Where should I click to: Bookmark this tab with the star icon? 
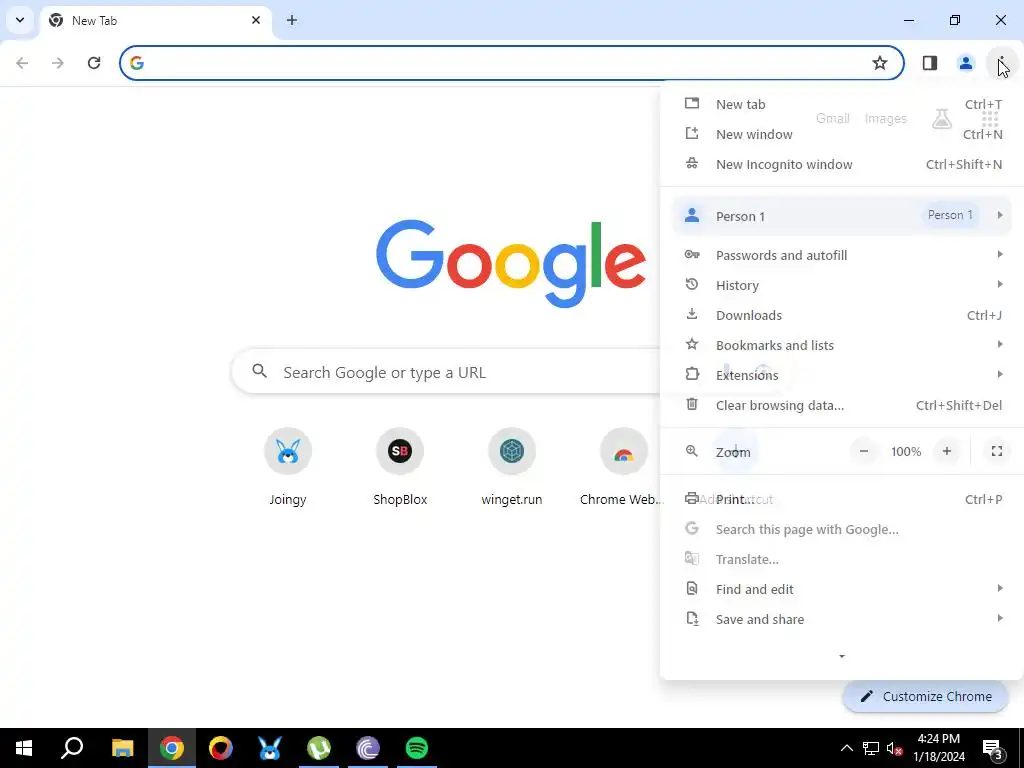click(x=880, y=63)
